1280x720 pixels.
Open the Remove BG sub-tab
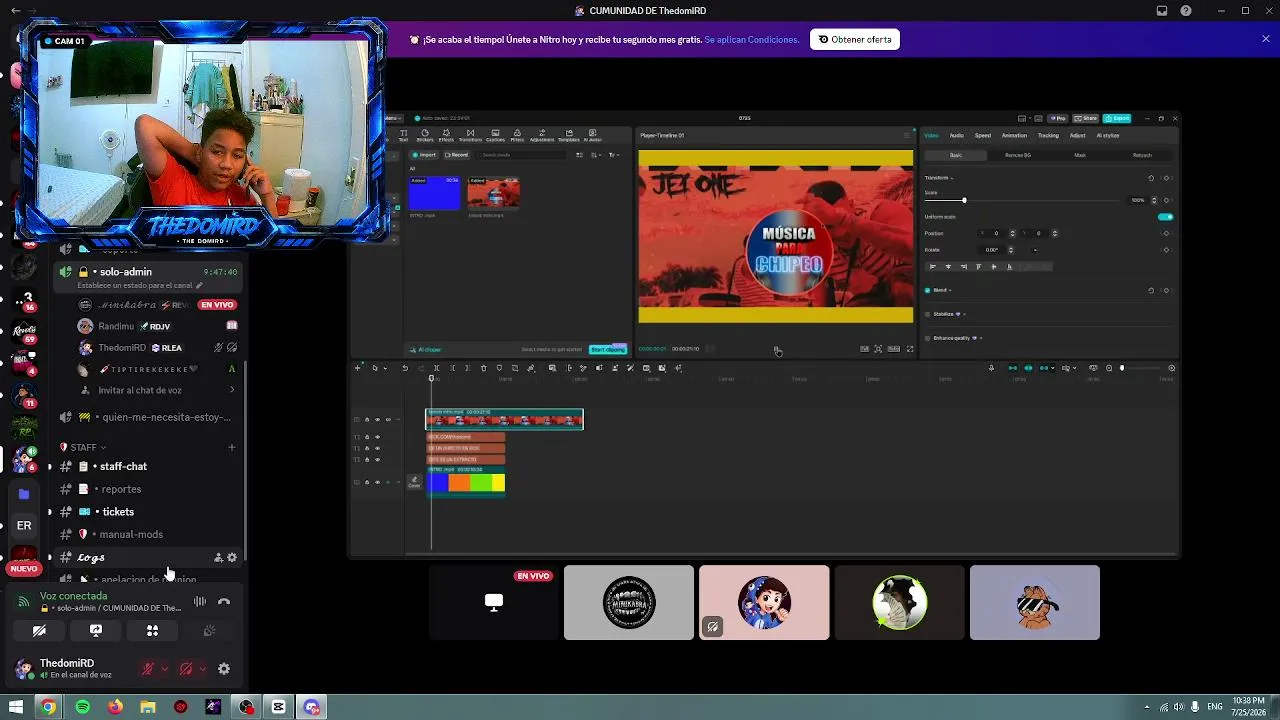point(1017,155)
